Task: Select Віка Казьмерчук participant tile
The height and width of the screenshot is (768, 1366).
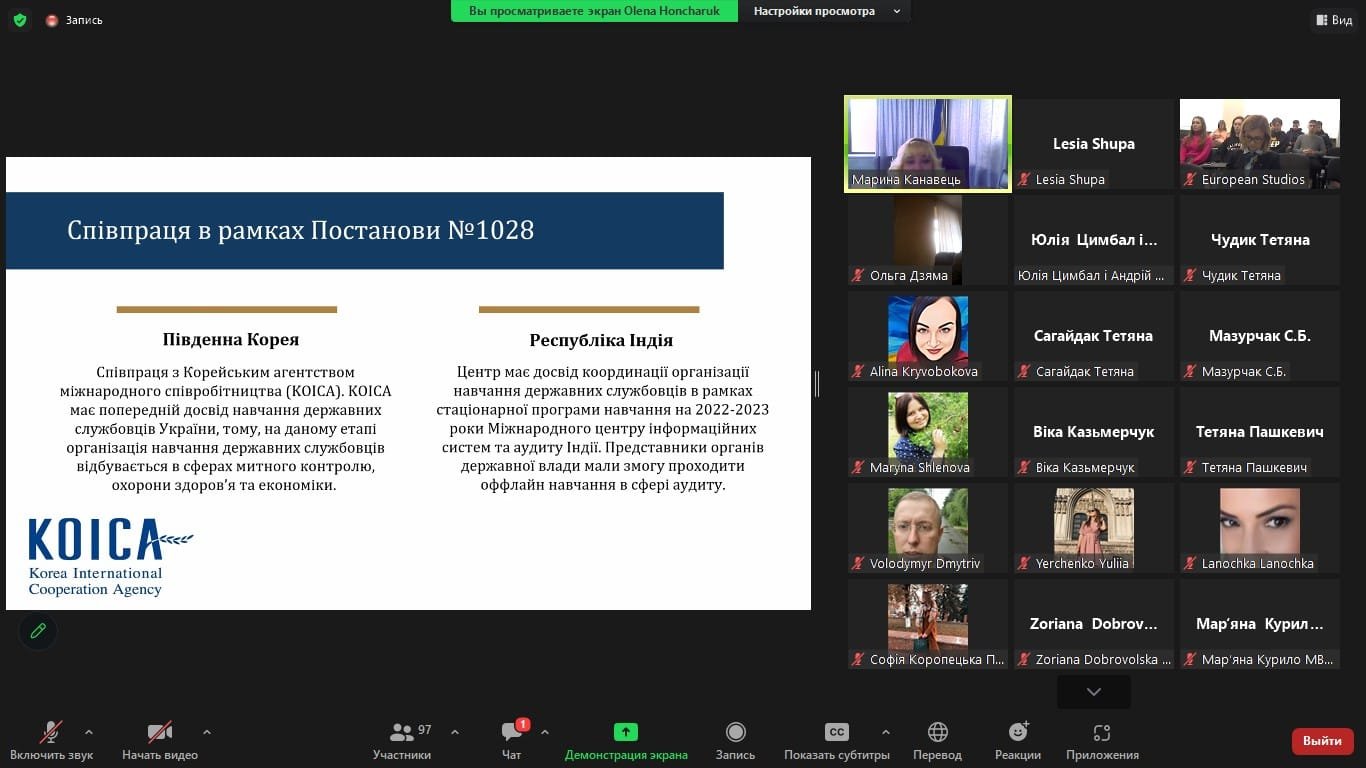Action: pos(1094,432)
